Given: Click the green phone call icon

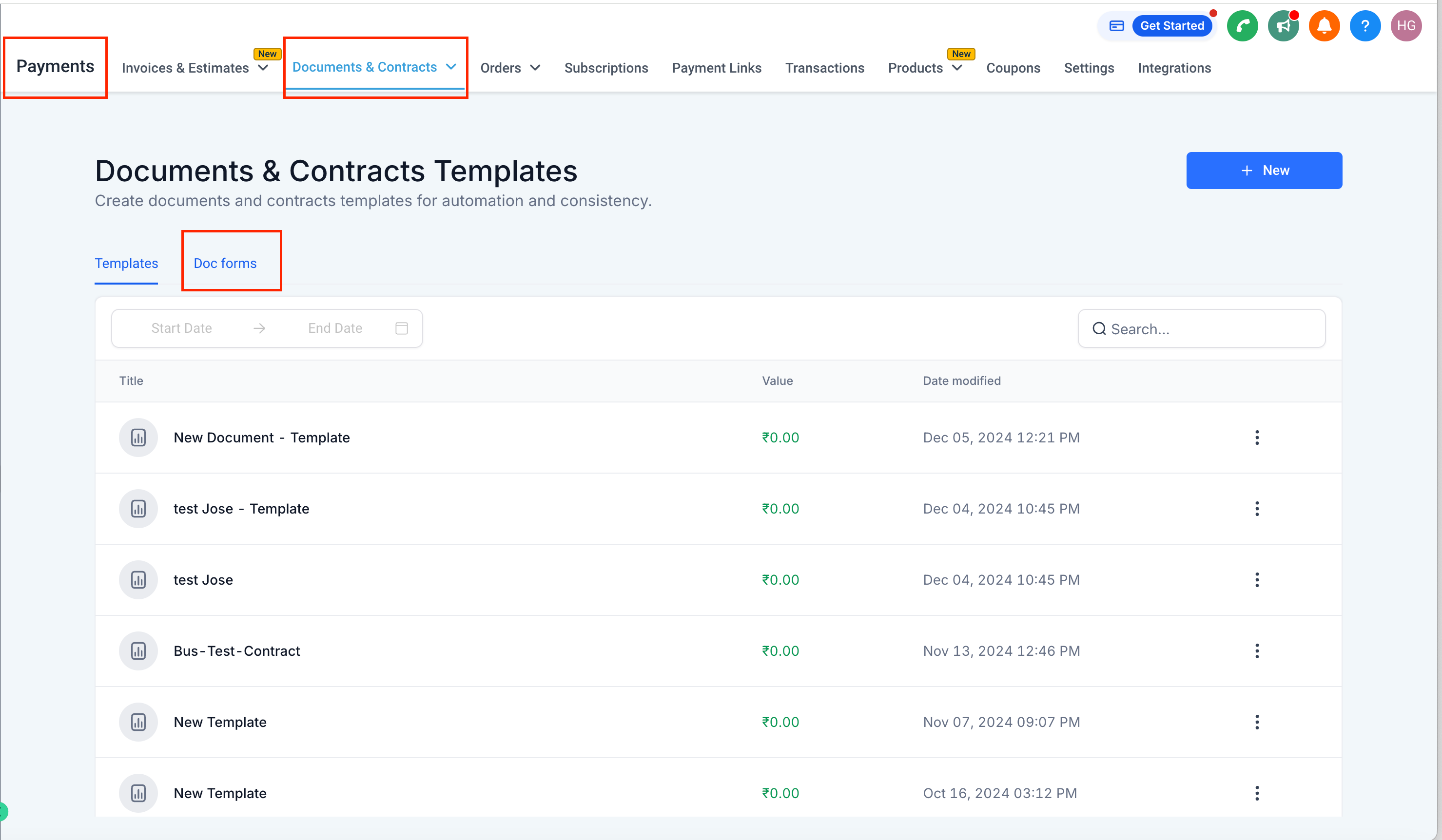Looking at the screenshot, I should coord(1242,26).
